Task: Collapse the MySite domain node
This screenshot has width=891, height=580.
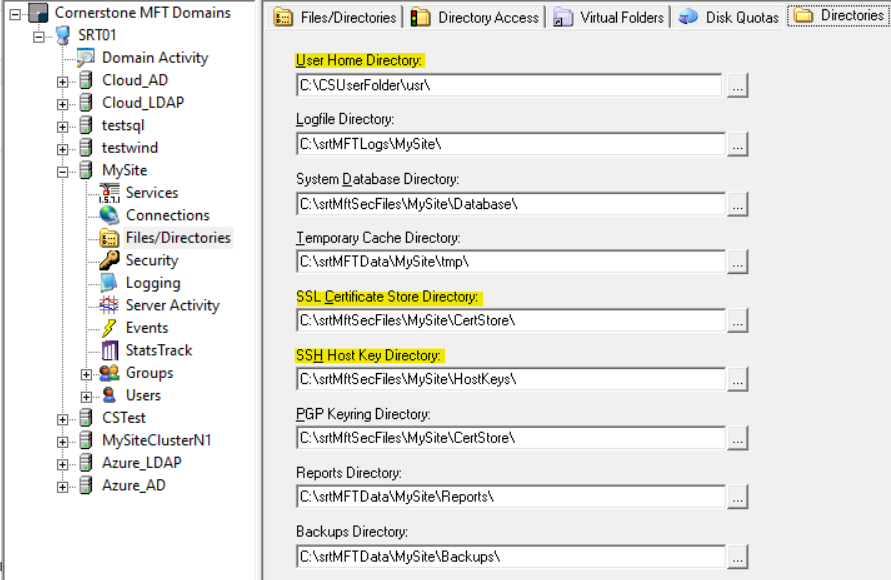Action: (63, 171)
